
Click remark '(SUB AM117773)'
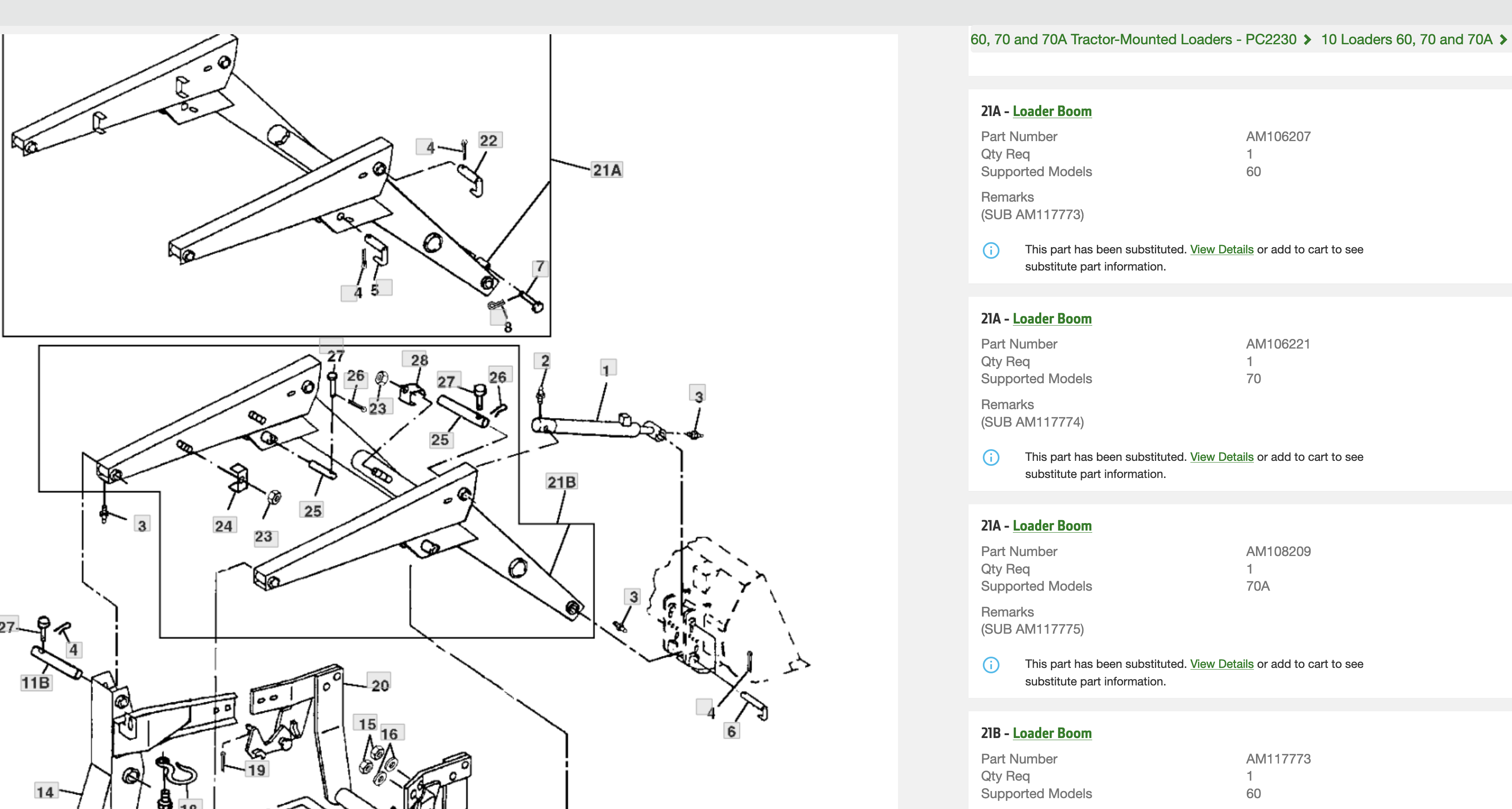click(1032, 215)
